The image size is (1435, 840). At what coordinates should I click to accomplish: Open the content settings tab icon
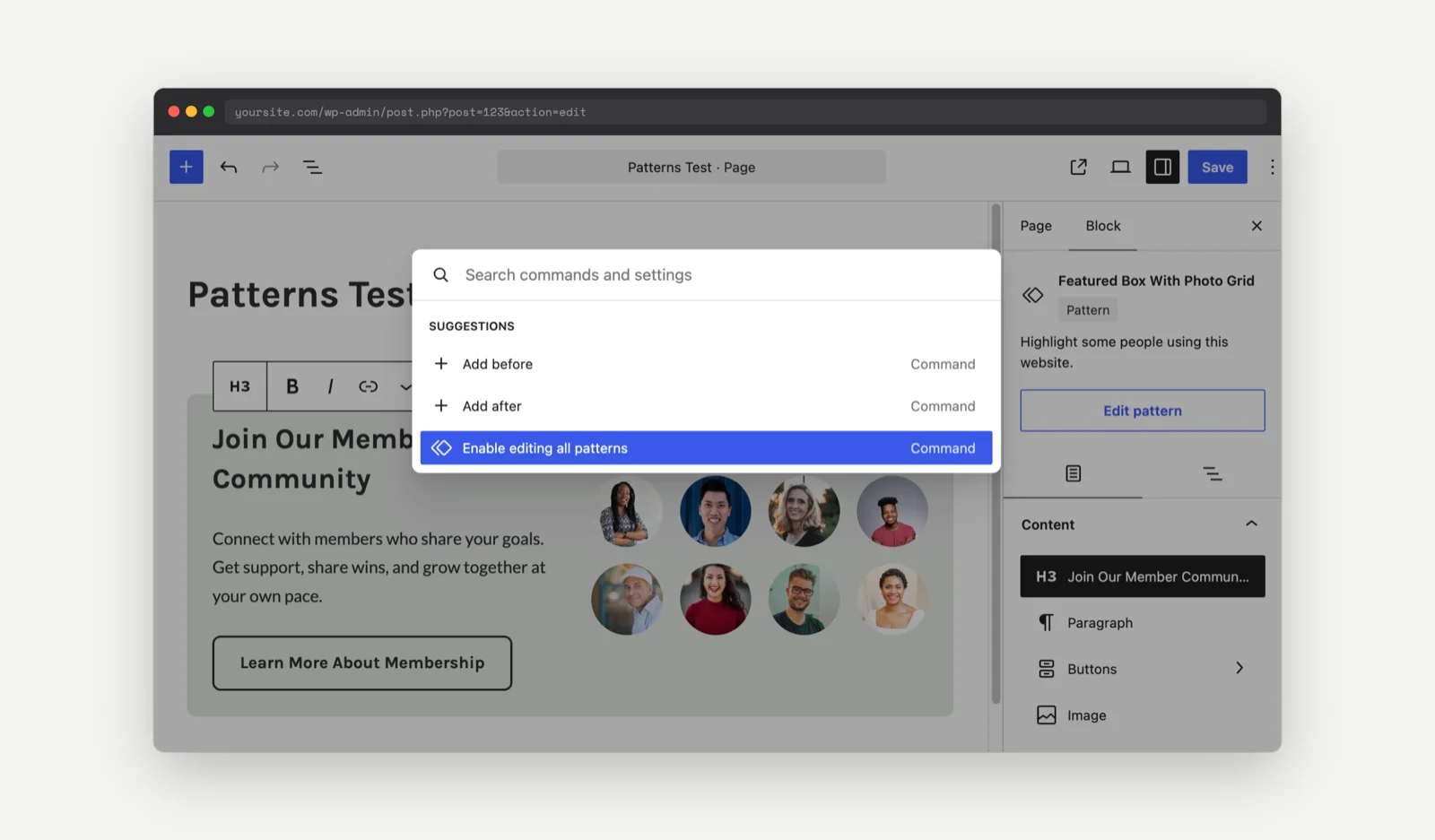pyautogui.click(x=1073, y=473)
